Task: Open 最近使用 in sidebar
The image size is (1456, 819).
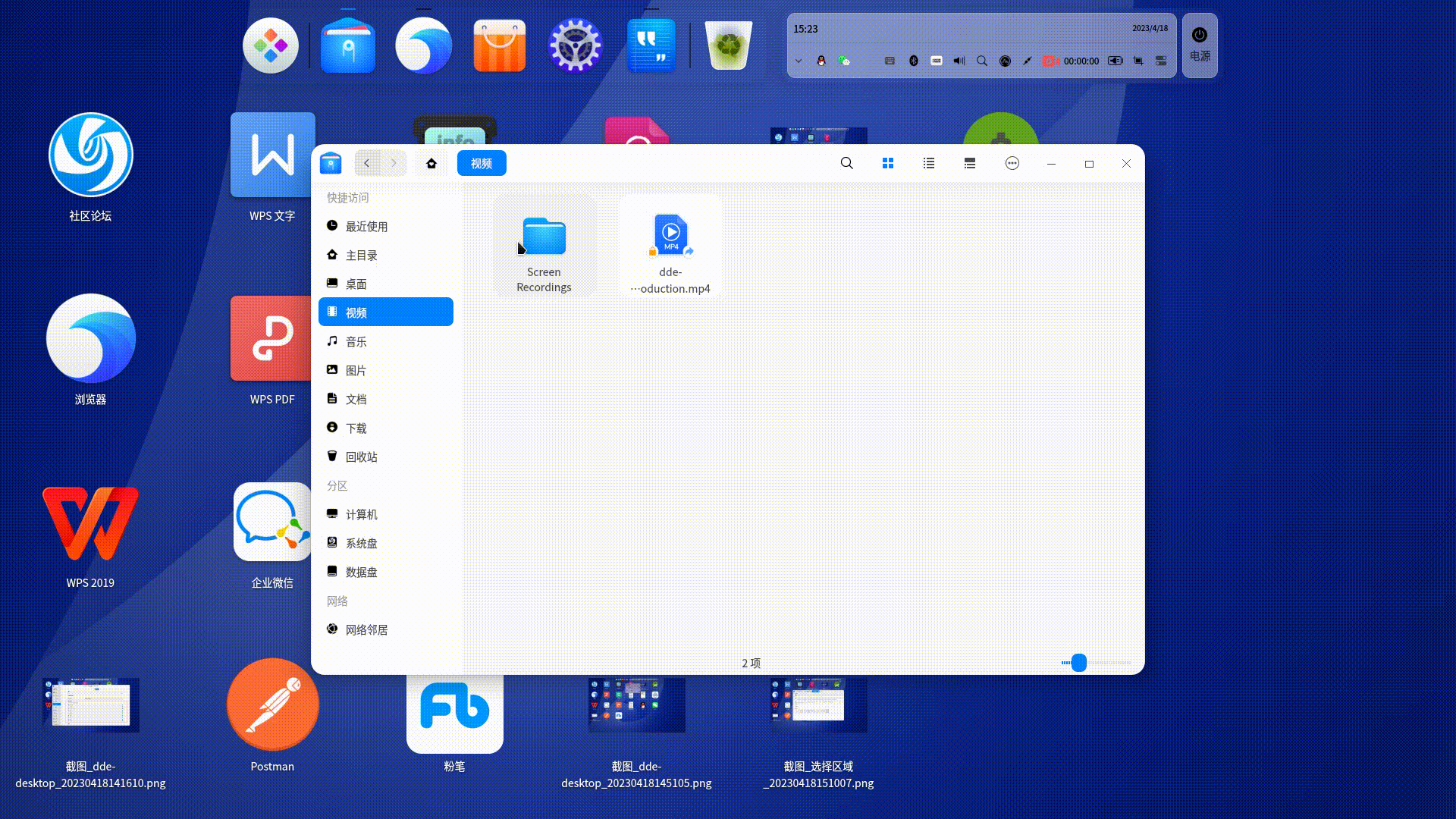Action: [386, 226]
